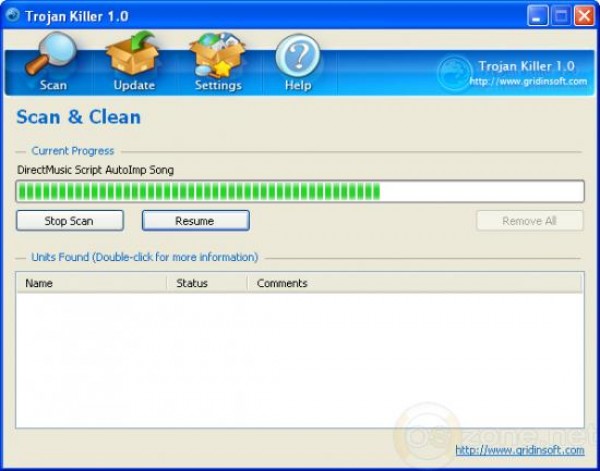Click the 'Scan & Clean' heading

[x=78, y=117]
